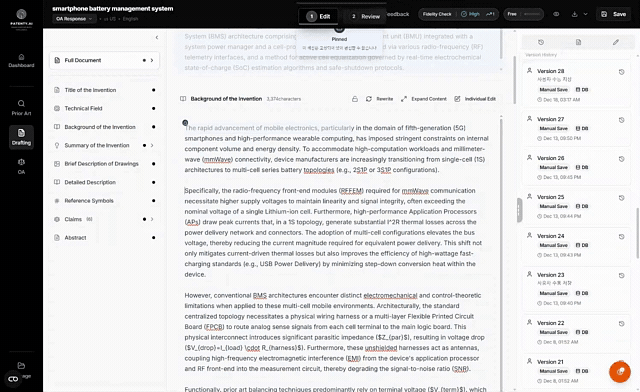Open the pencil edit panel tab
Viewport: 640px width, 392px height.
coord(616,42)
